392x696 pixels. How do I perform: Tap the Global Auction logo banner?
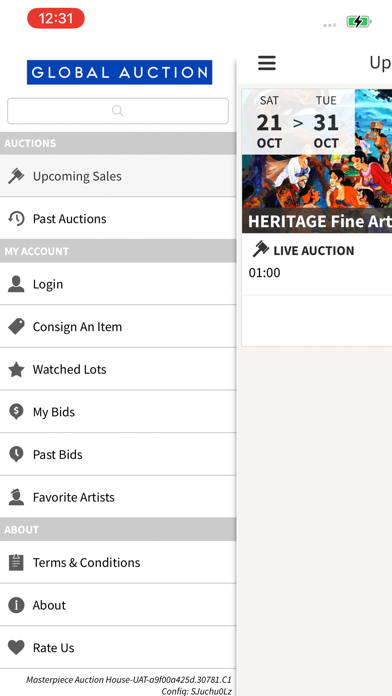tap(119, 72)
